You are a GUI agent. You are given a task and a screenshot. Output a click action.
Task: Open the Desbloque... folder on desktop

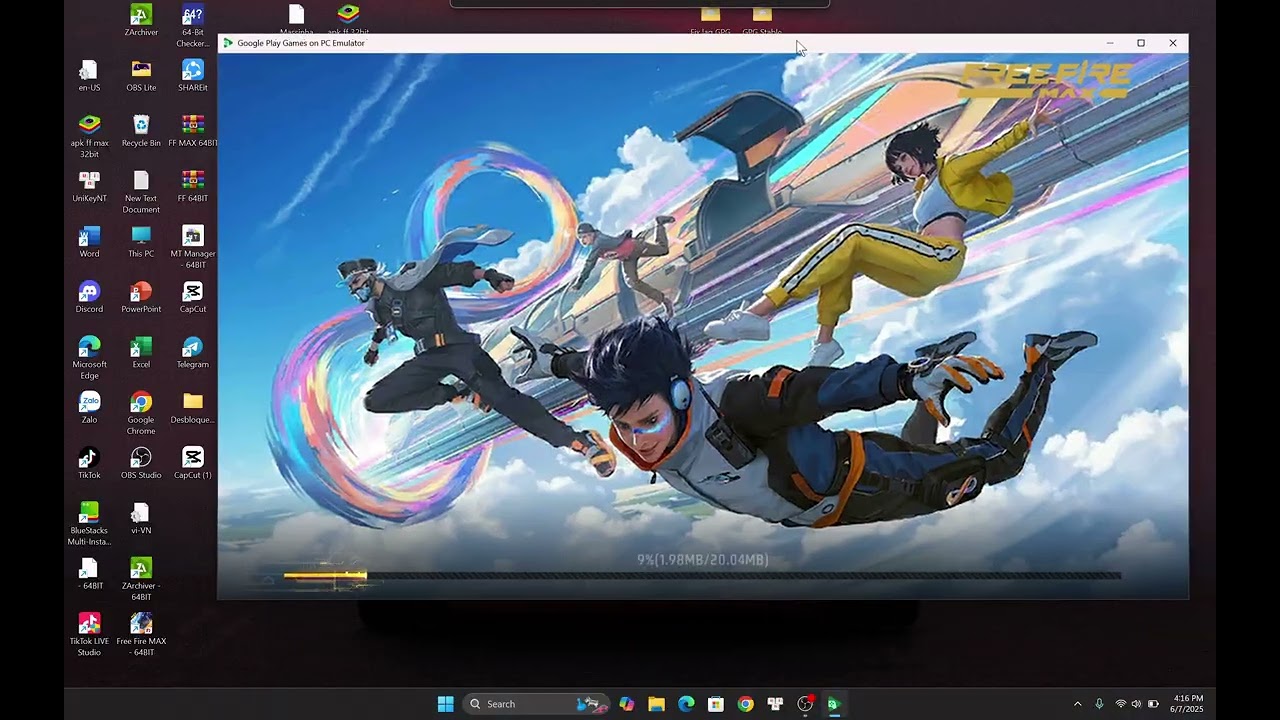click(x=193, y=408)
